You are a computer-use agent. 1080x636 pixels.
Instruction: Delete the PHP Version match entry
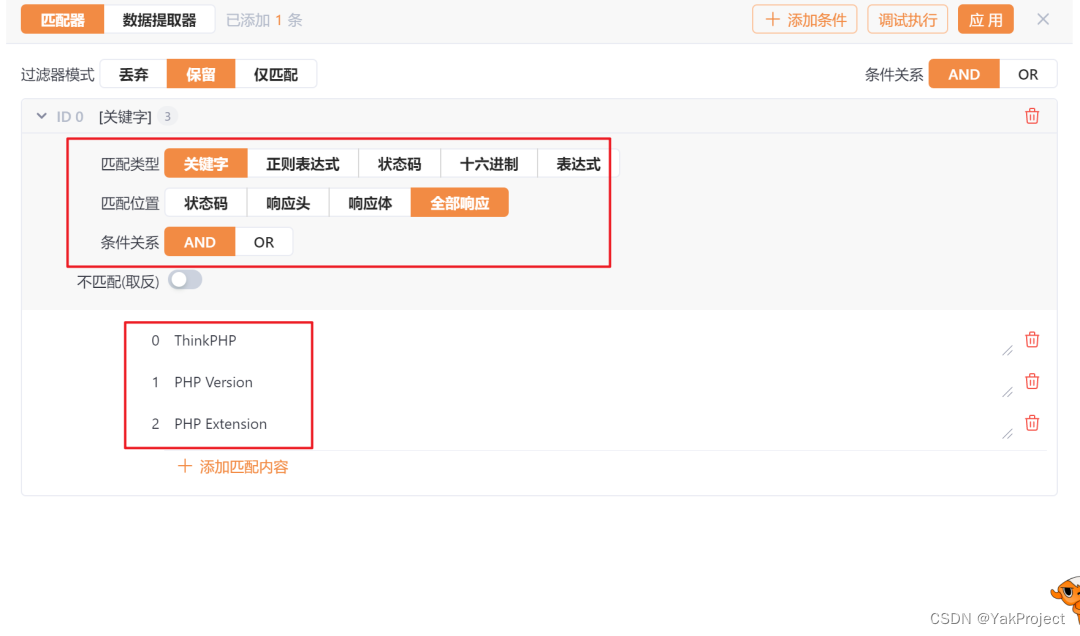pyautogui.click(x=1032, y=381)
